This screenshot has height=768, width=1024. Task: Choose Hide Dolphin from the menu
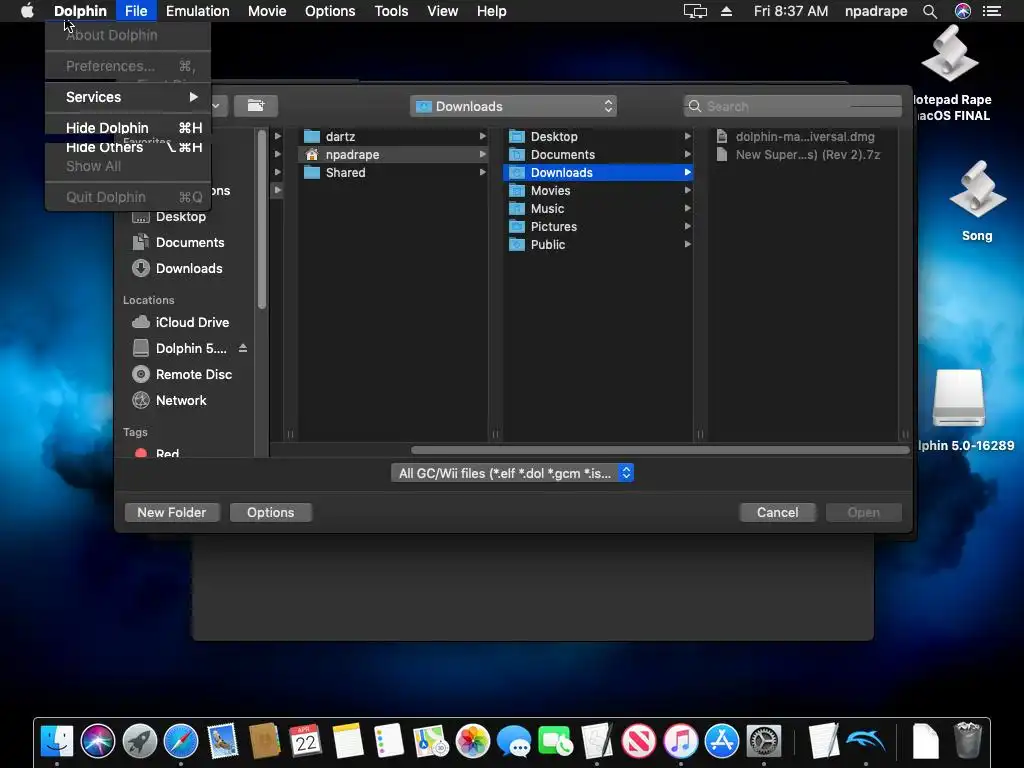[128, 127]
